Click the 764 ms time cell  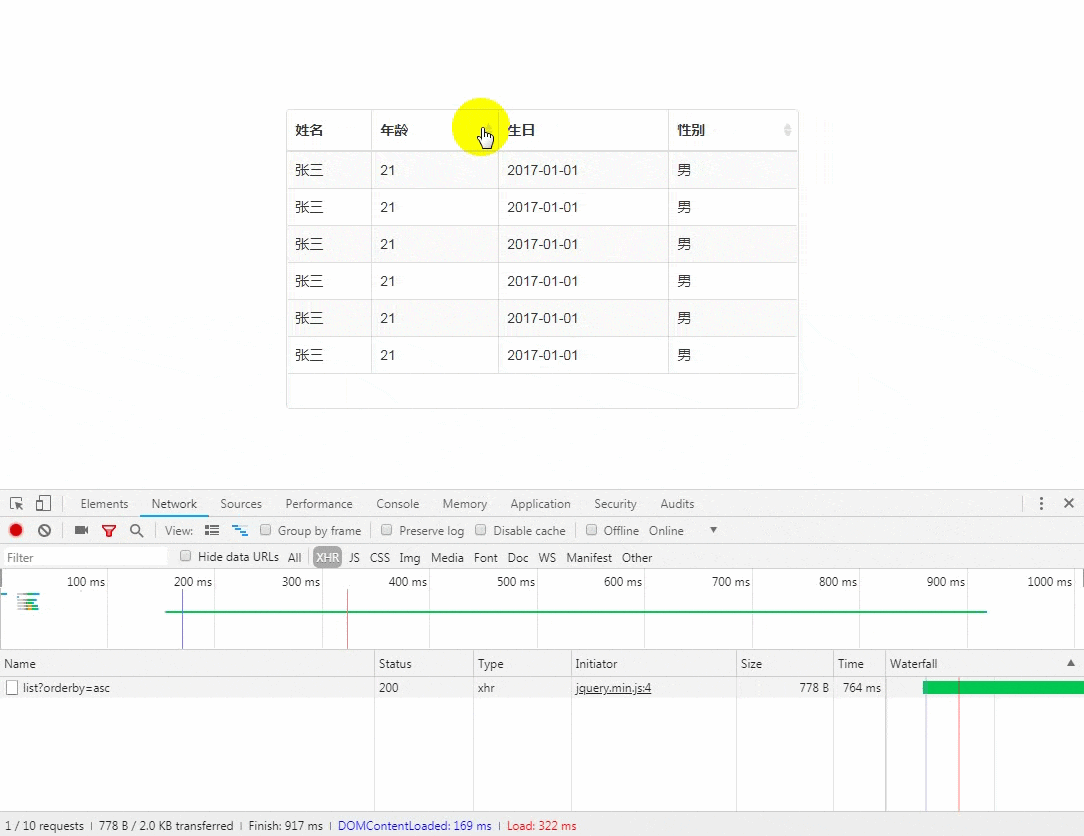pyautogui.click(x=861, y=687)
